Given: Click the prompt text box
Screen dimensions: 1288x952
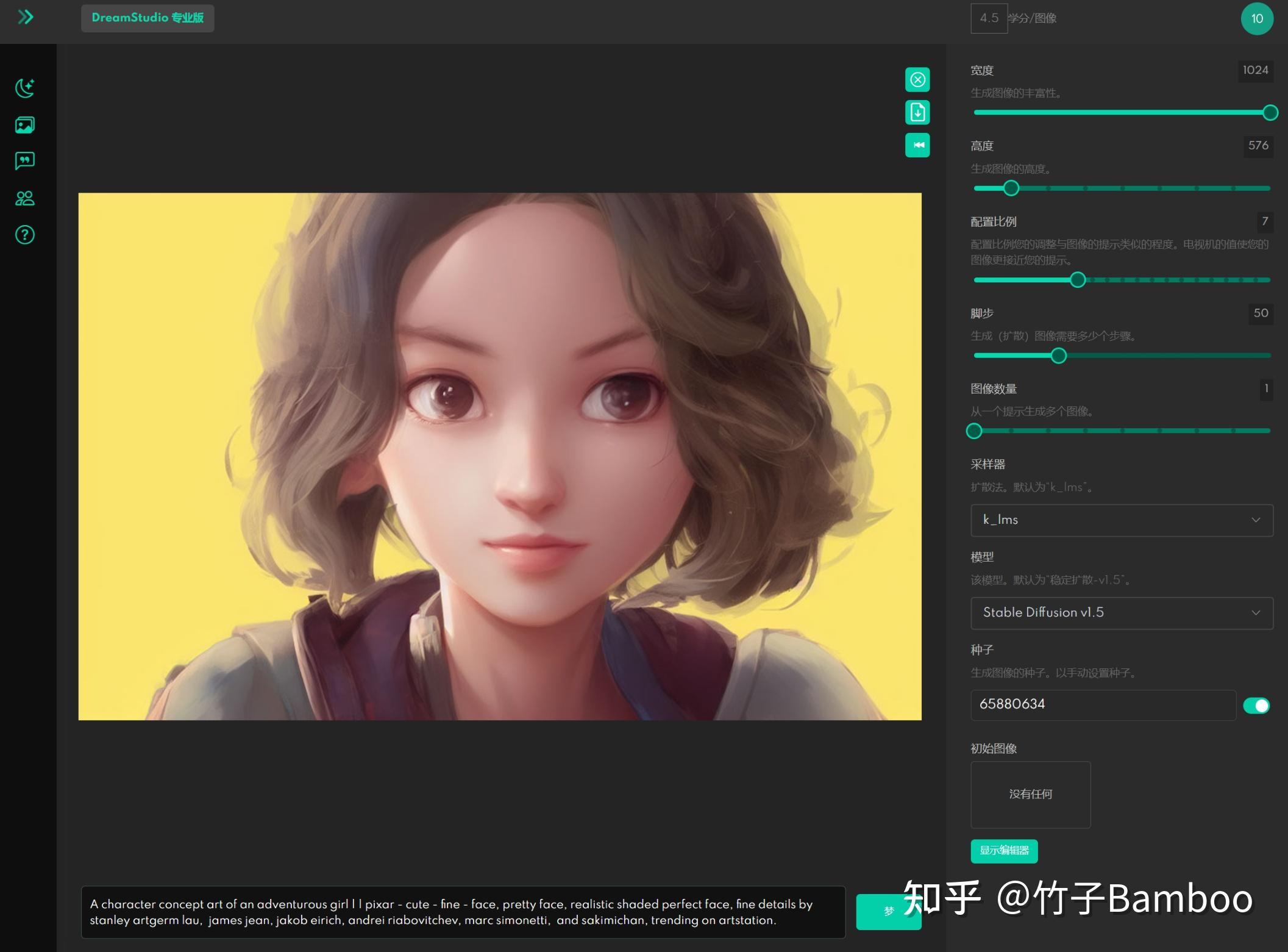Looking at the screenshot, I should pos(463,912).
